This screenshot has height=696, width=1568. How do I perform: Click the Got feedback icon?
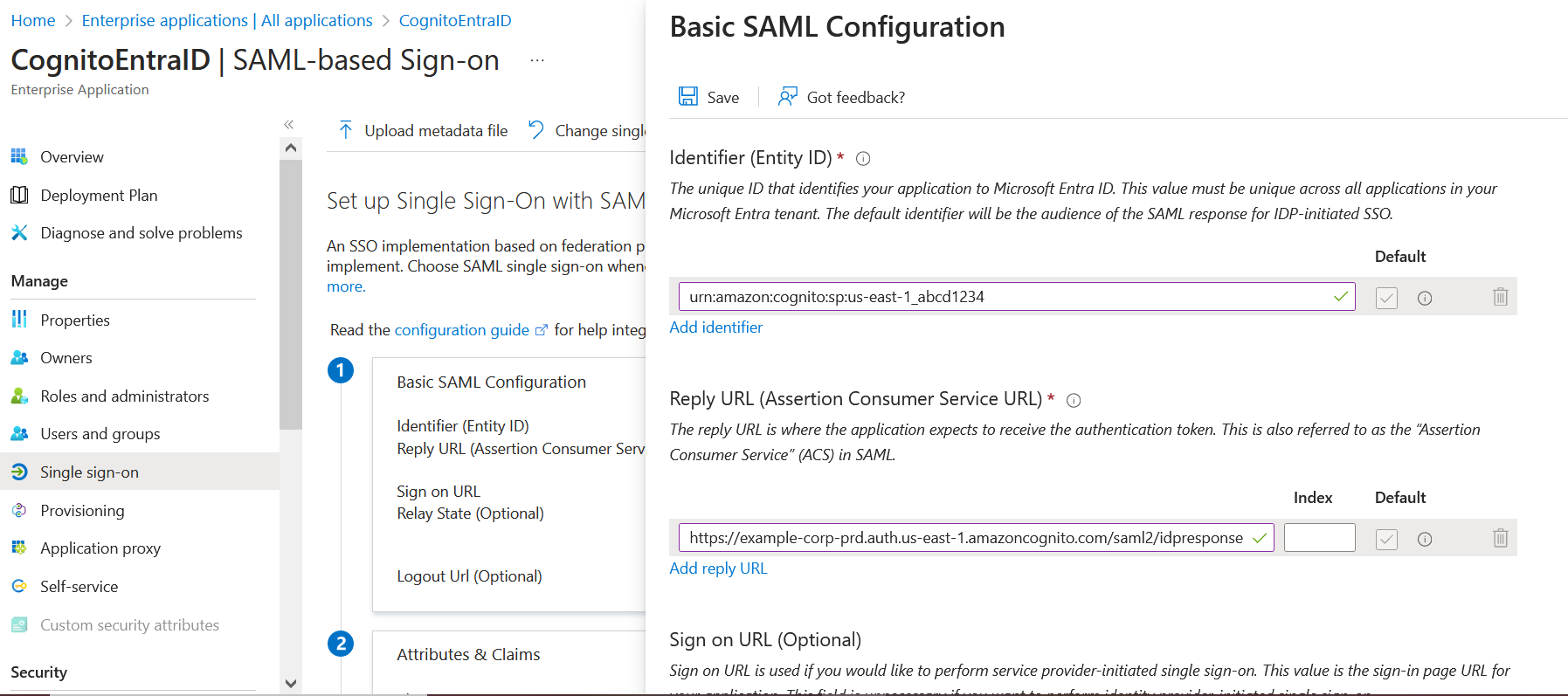coord(788,96)
